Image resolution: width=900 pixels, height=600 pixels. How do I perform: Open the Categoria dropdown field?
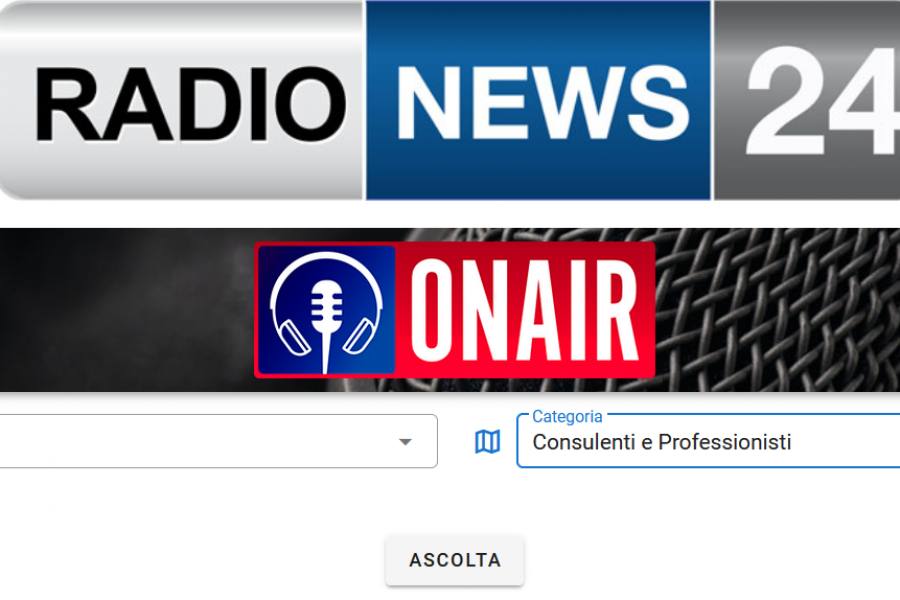click(708, 441)
